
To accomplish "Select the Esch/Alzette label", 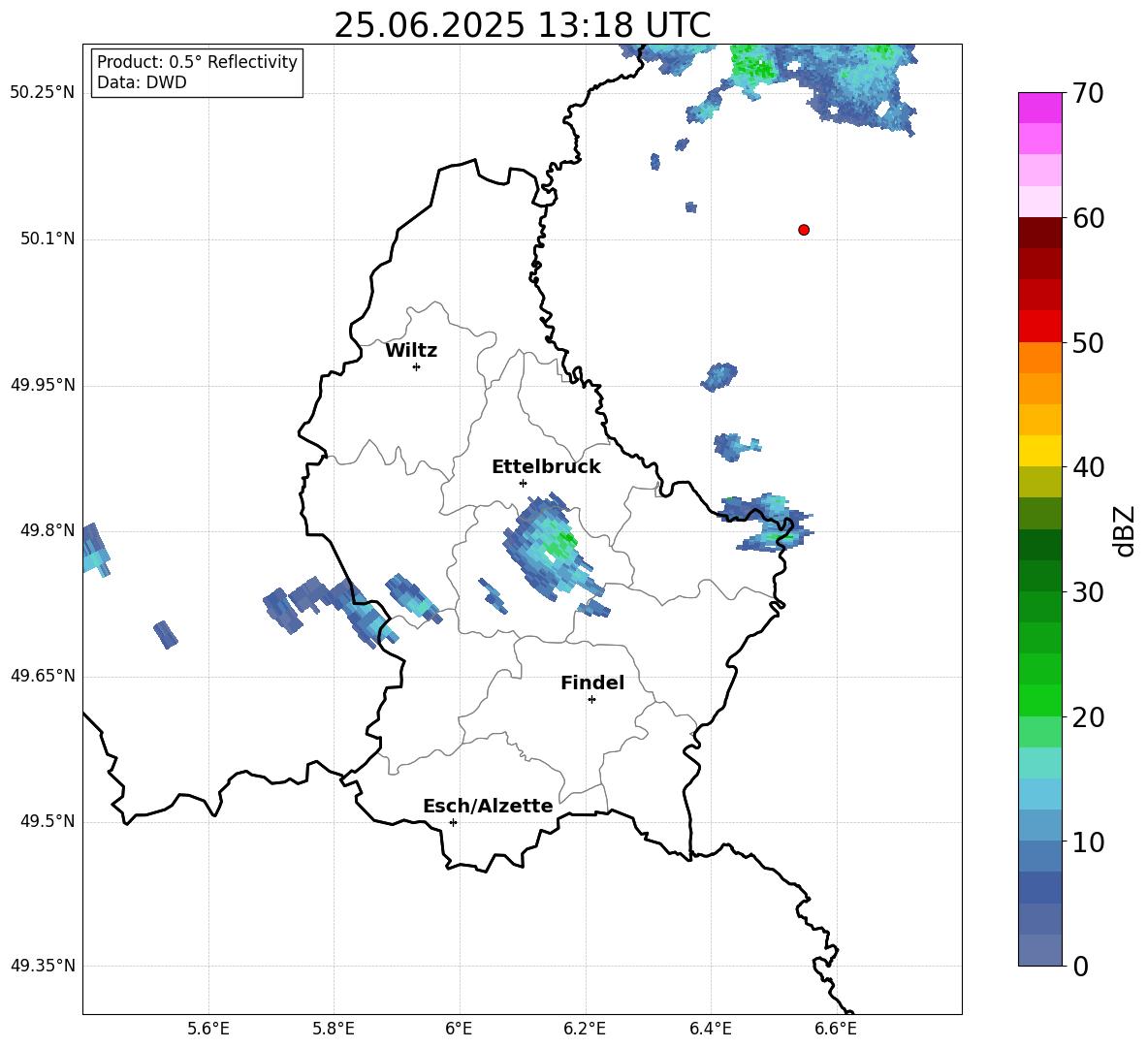I will (x=488, y=806).
